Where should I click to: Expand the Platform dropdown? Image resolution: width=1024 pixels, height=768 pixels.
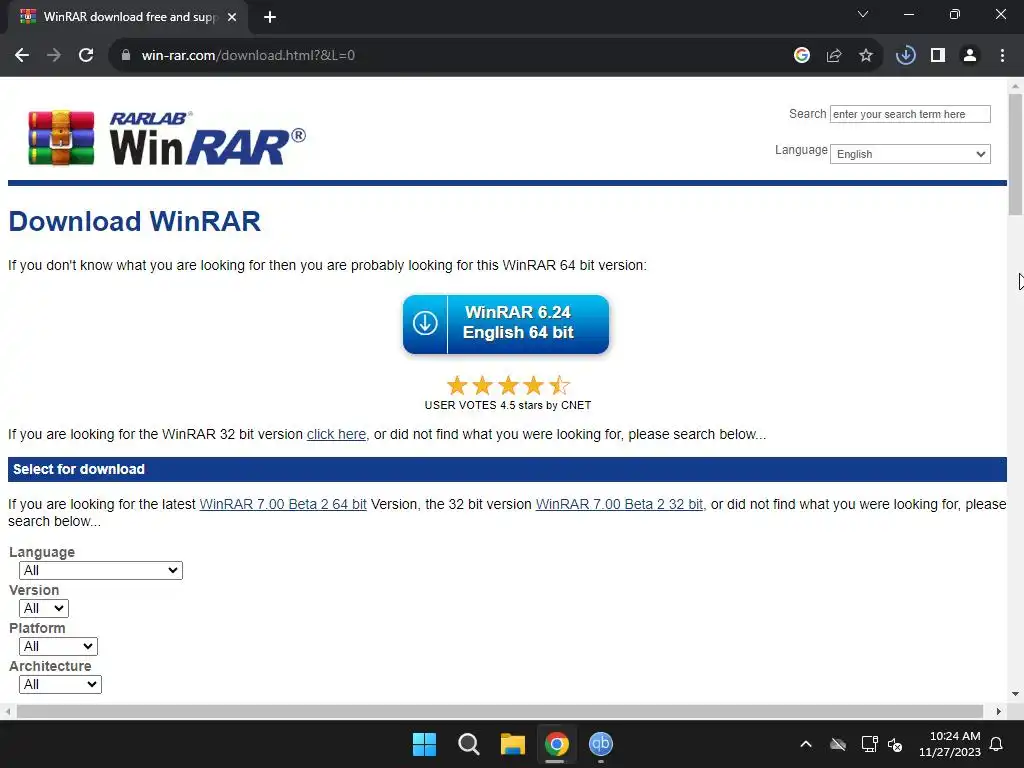(58, 646)
